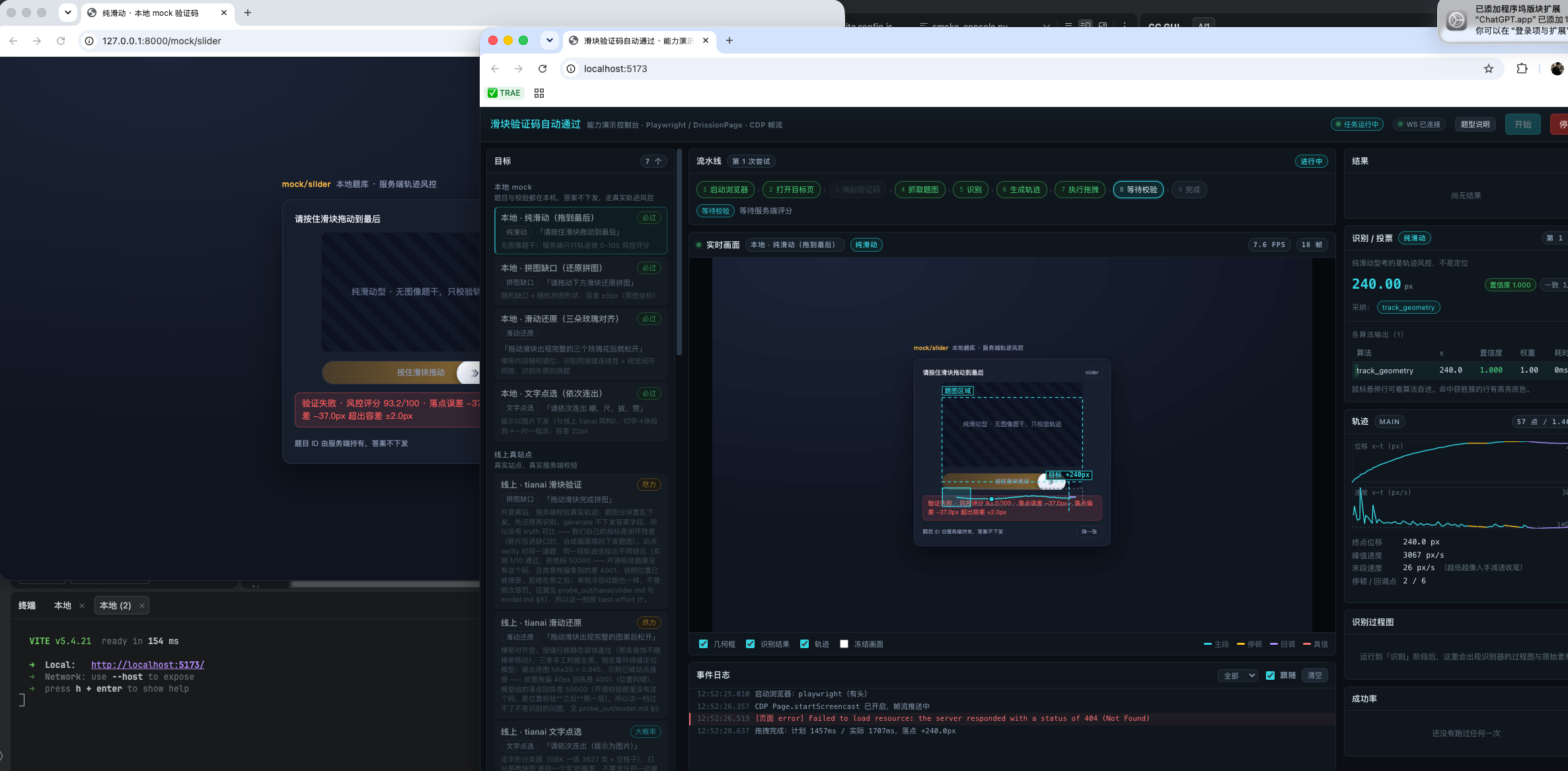Click pipeline step 5 识别
The height and width of the screenshot is (771, 1568).
tap(971, 190)
